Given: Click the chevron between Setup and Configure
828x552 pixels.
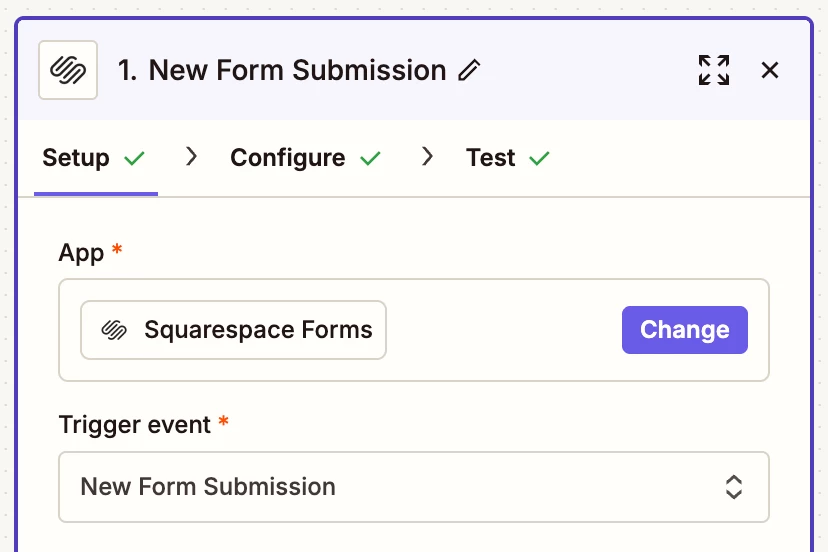Looking at the screenshot, I should pos(193,157).
